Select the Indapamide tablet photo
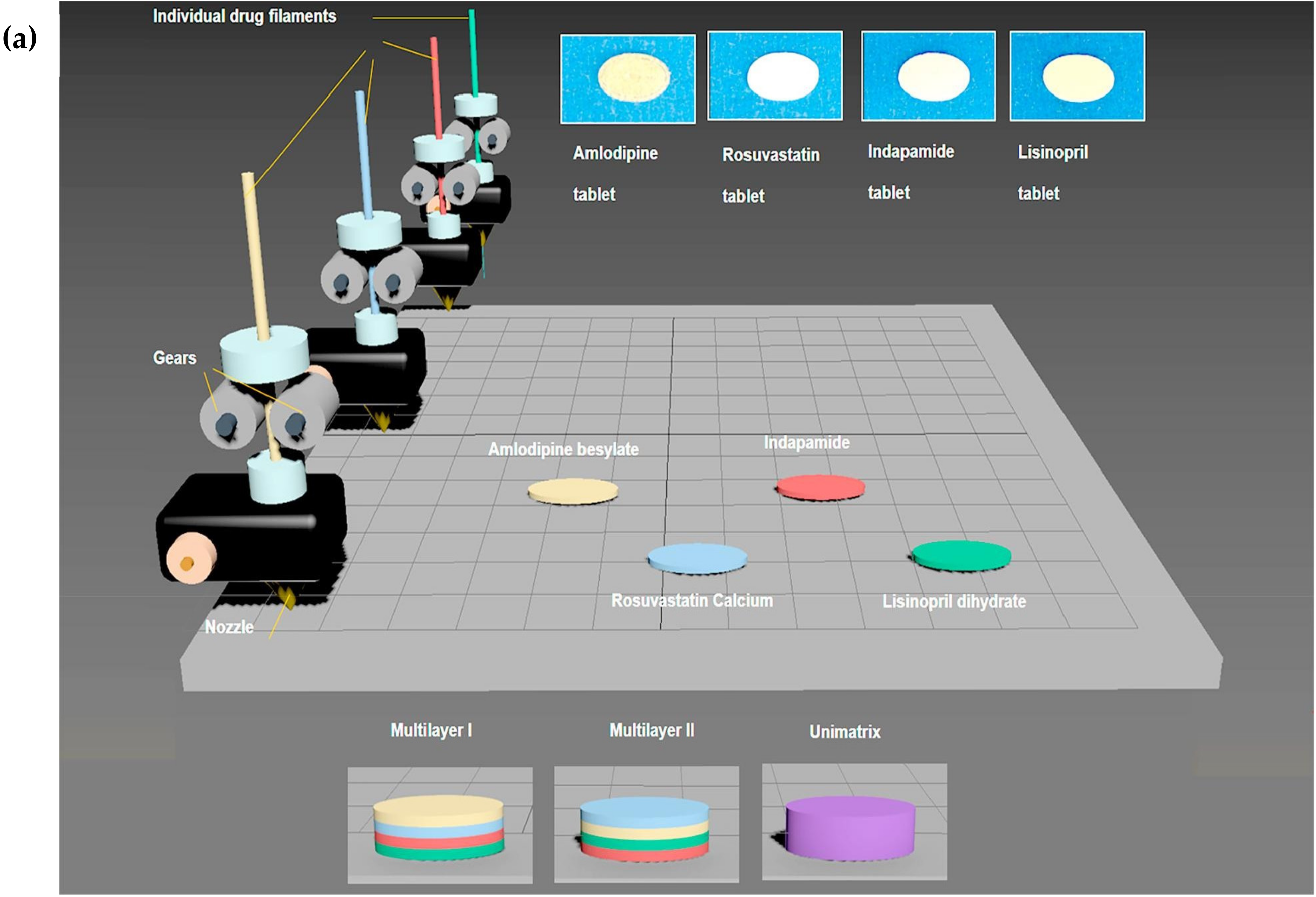This screenshot has height=897, width=1316. [x=928, y=76]
